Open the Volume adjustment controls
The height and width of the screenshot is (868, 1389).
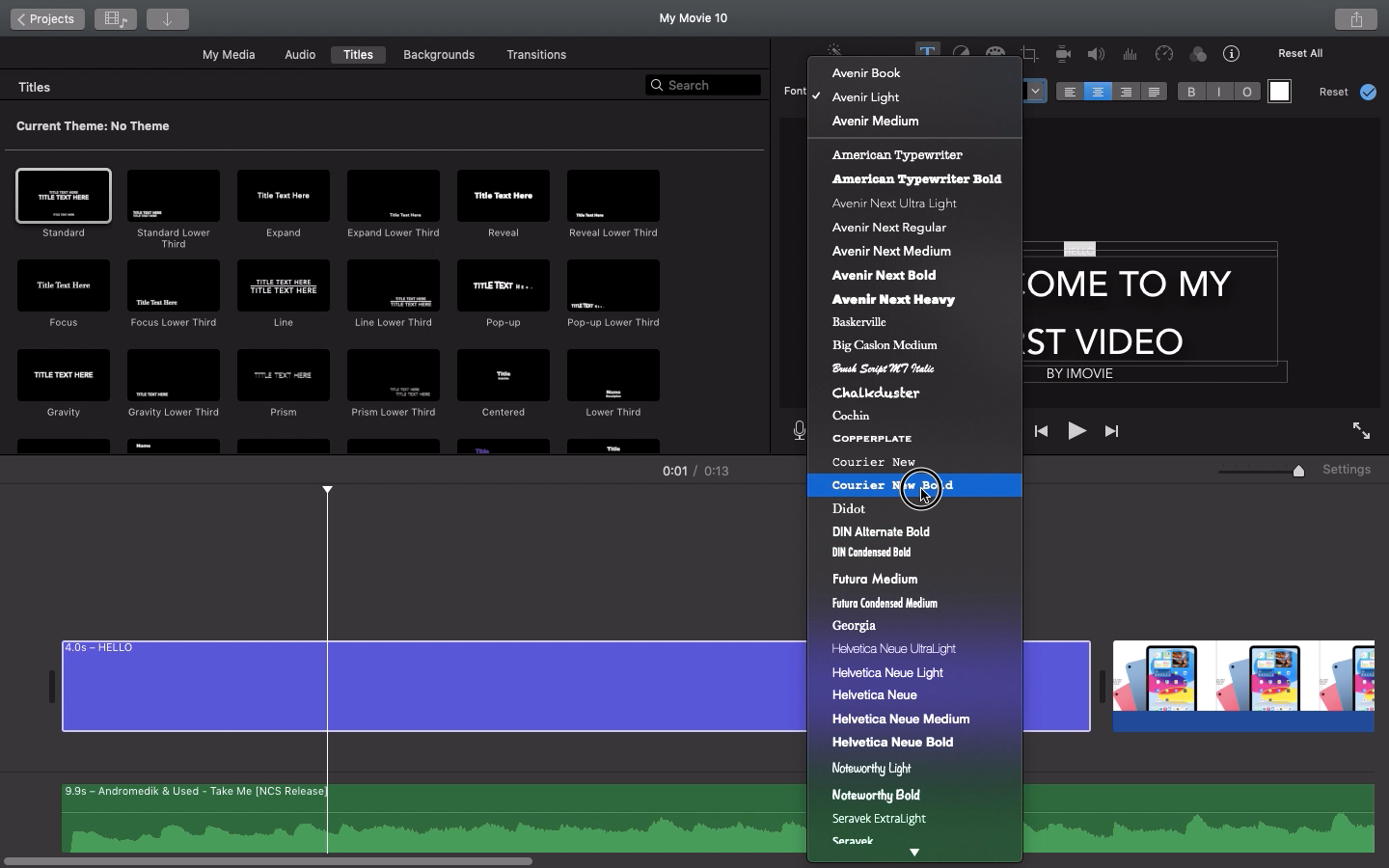coord(1096,54)
